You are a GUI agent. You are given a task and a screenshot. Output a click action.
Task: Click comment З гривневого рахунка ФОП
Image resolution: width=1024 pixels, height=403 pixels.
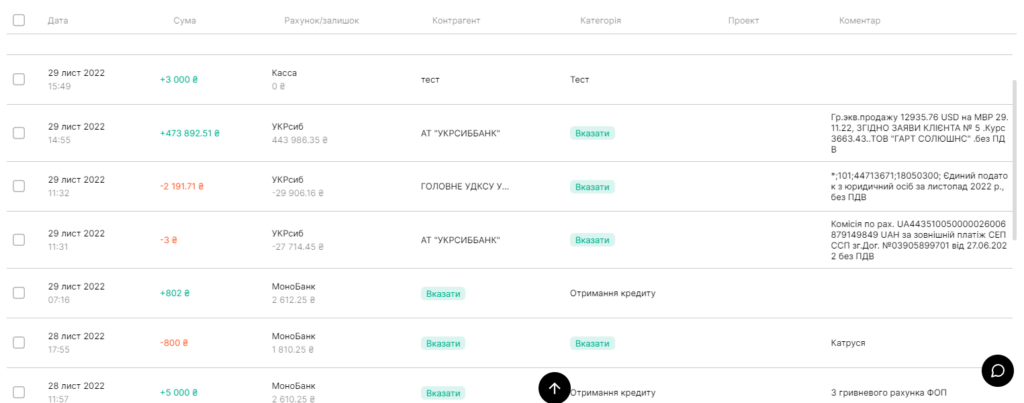tap(888, 393)
